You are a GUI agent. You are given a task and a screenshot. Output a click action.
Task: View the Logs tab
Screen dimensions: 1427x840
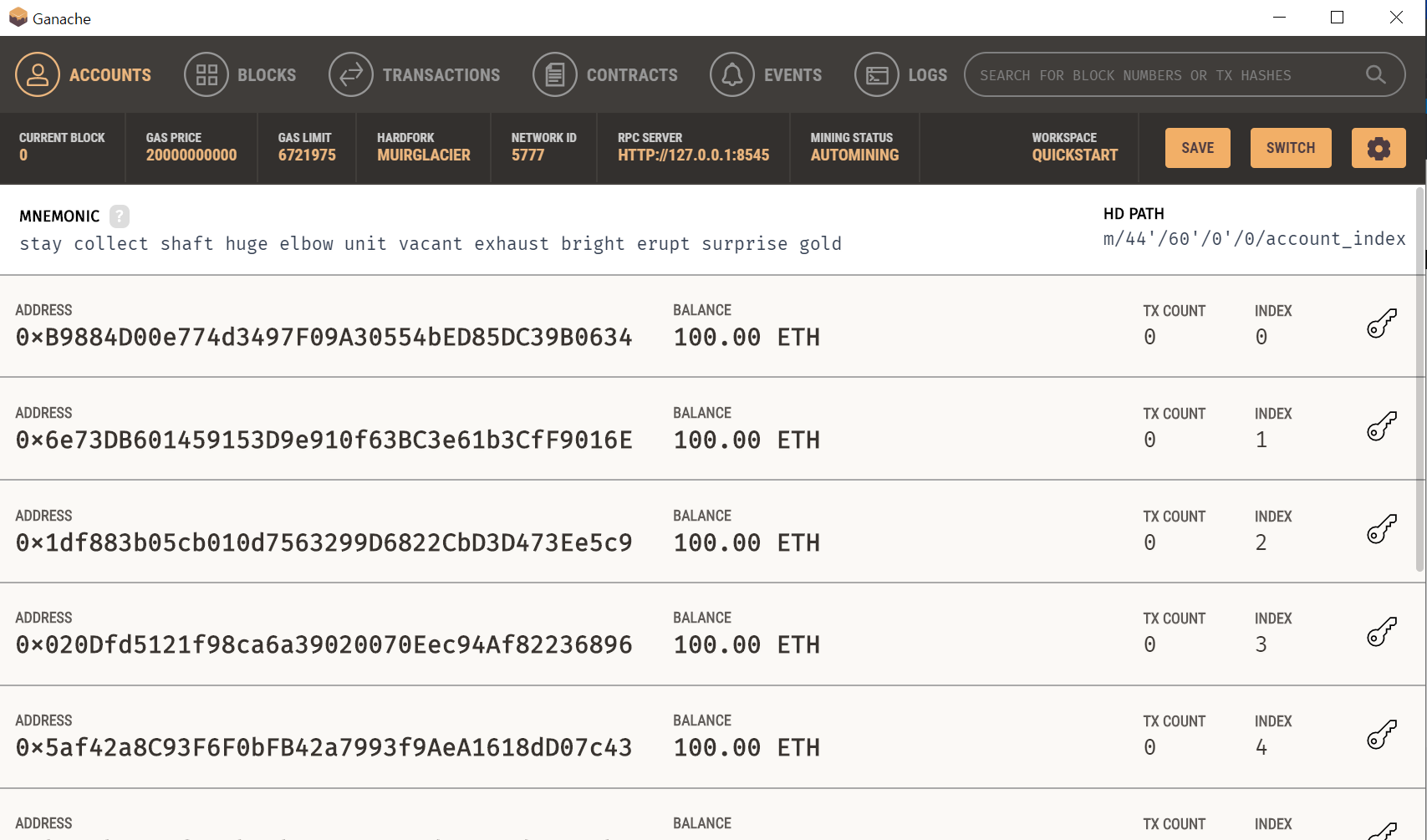(x=900, y=74)
